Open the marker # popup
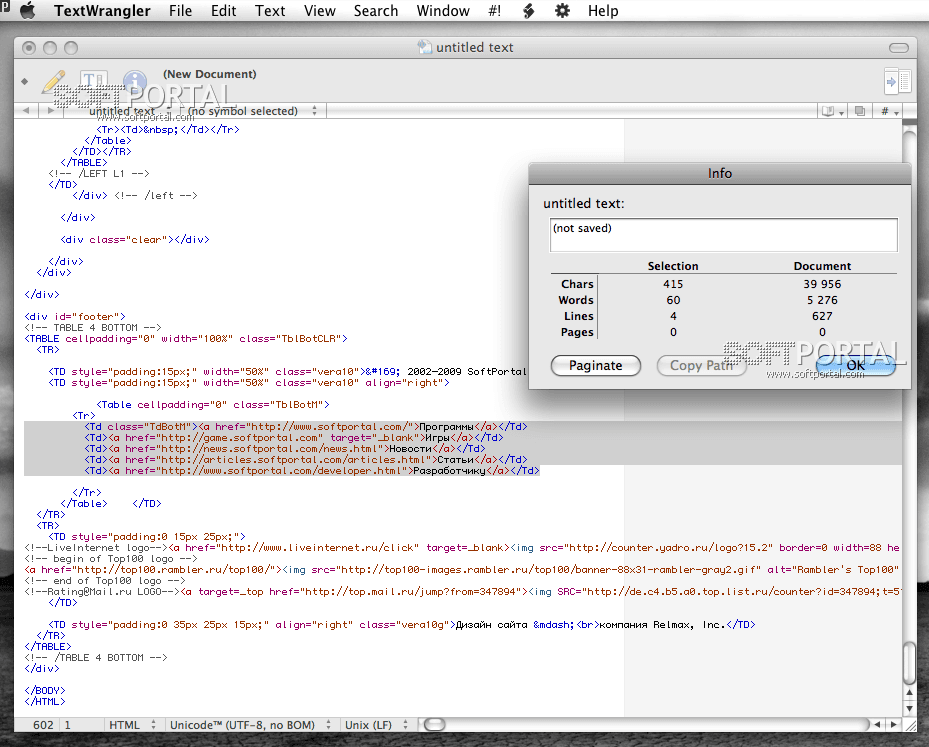 pyautogui.click(x=890, y=111)
